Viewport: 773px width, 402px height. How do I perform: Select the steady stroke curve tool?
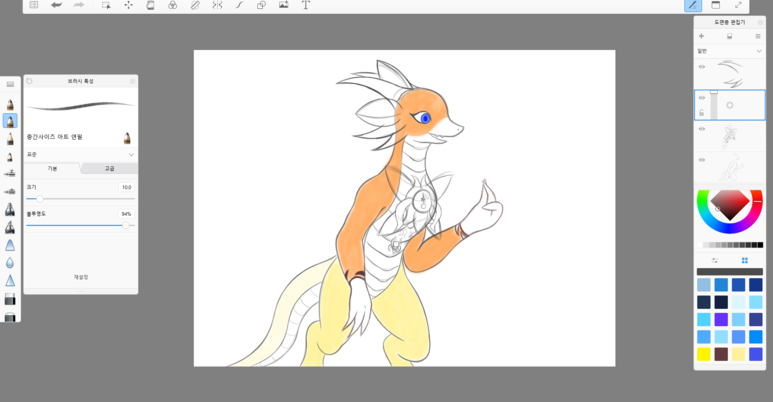(x=240, y=5)
